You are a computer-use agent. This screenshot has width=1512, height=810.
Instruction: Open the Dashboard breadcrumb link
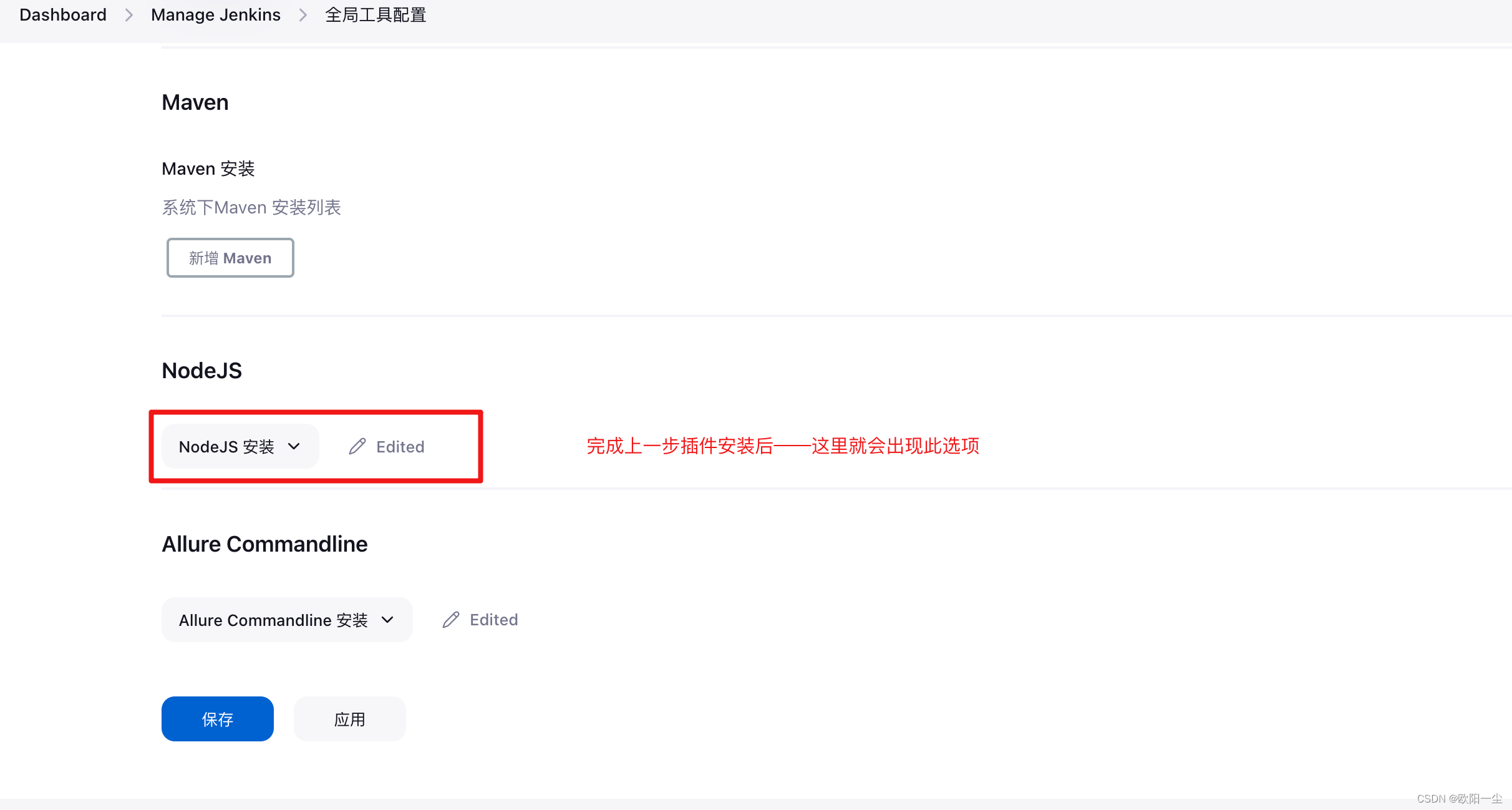pos(63,15)
